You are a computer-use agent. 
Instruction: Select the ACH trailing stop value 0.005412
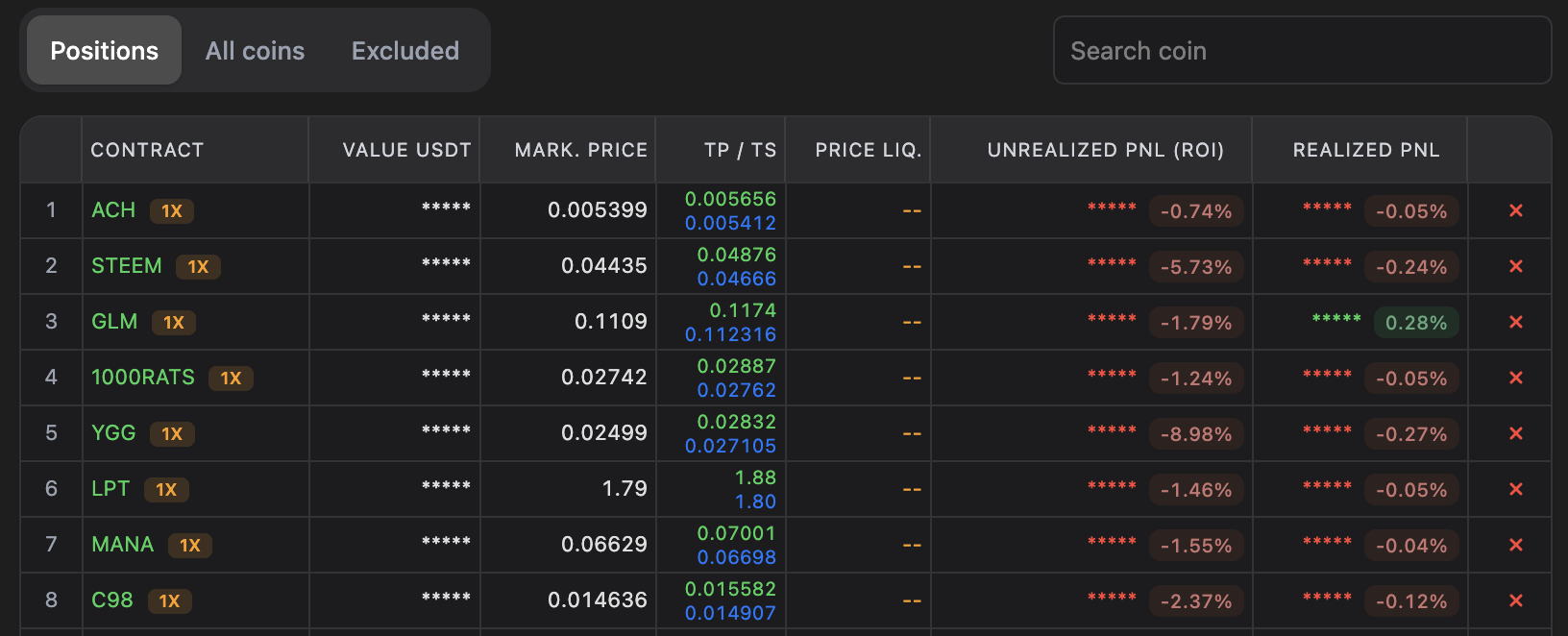click(x=730, y=223)
